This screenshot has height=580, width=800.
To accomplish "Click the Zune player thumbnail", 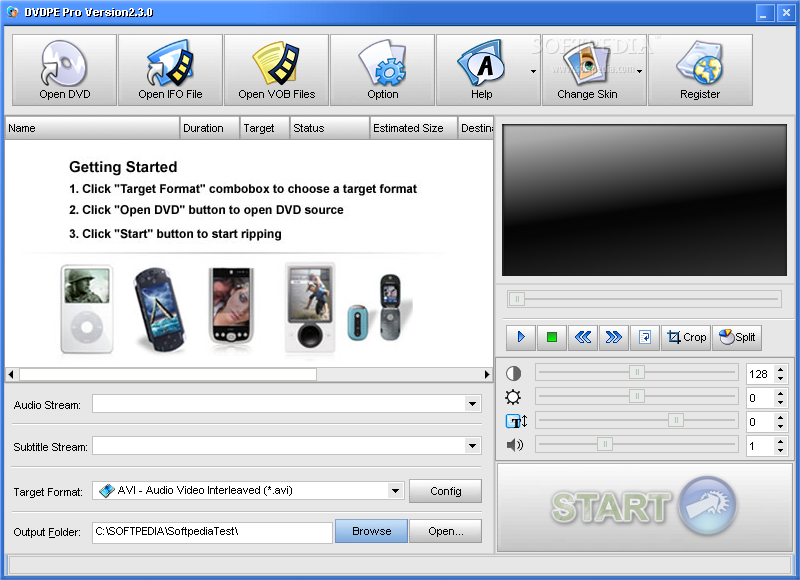I will click(x=310, y=307).
